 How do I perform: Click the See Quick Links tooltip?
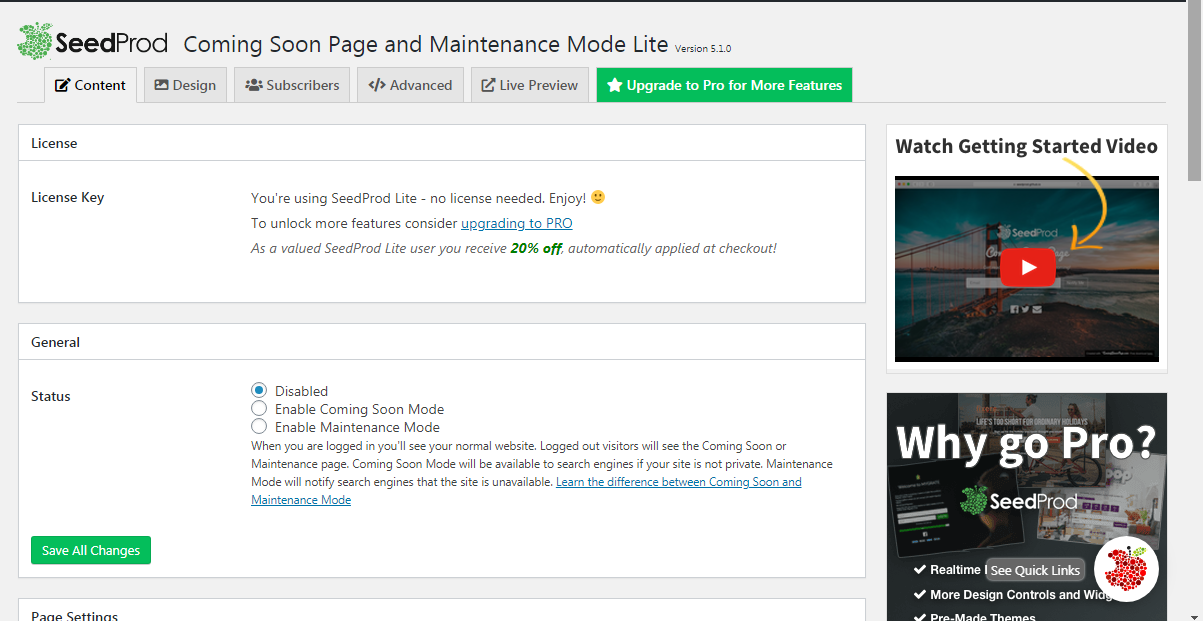(x=1035, y=570)
